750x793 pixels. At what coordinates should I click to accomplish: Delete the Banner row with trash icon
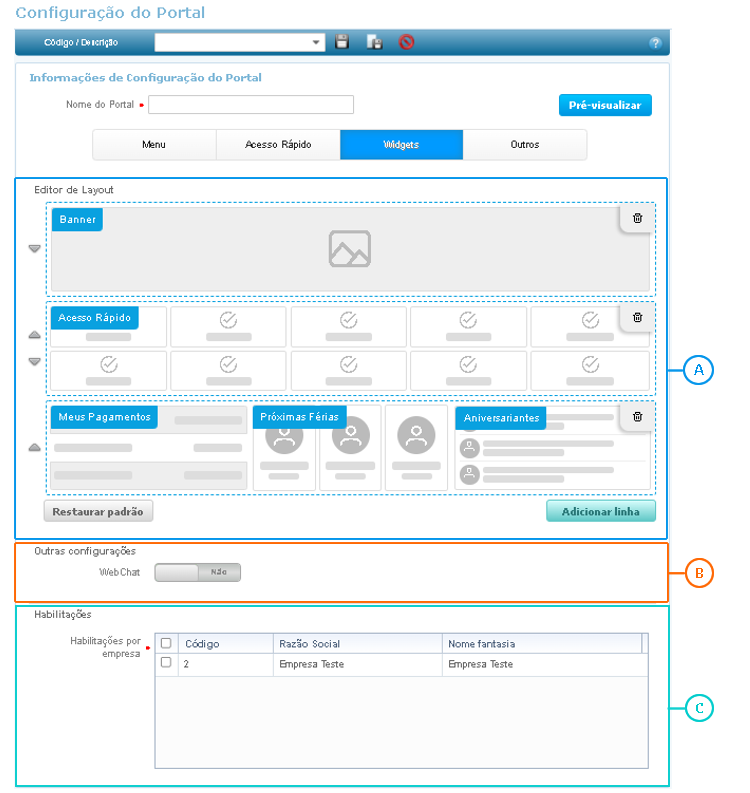tap(638, 217)
